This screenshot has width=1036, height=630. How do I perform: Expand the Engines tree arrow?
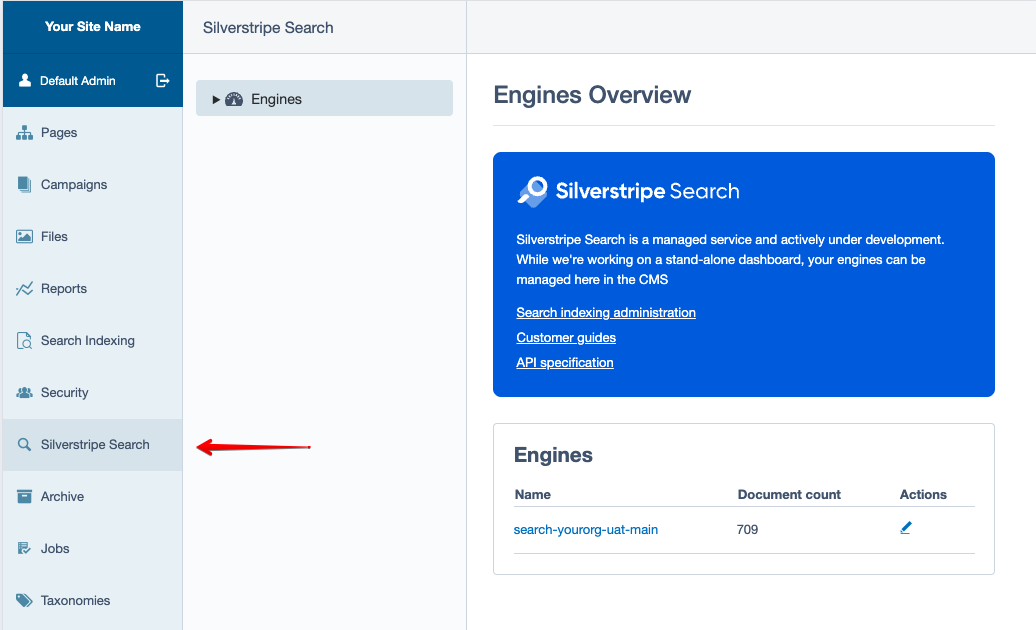click(216, 99)
